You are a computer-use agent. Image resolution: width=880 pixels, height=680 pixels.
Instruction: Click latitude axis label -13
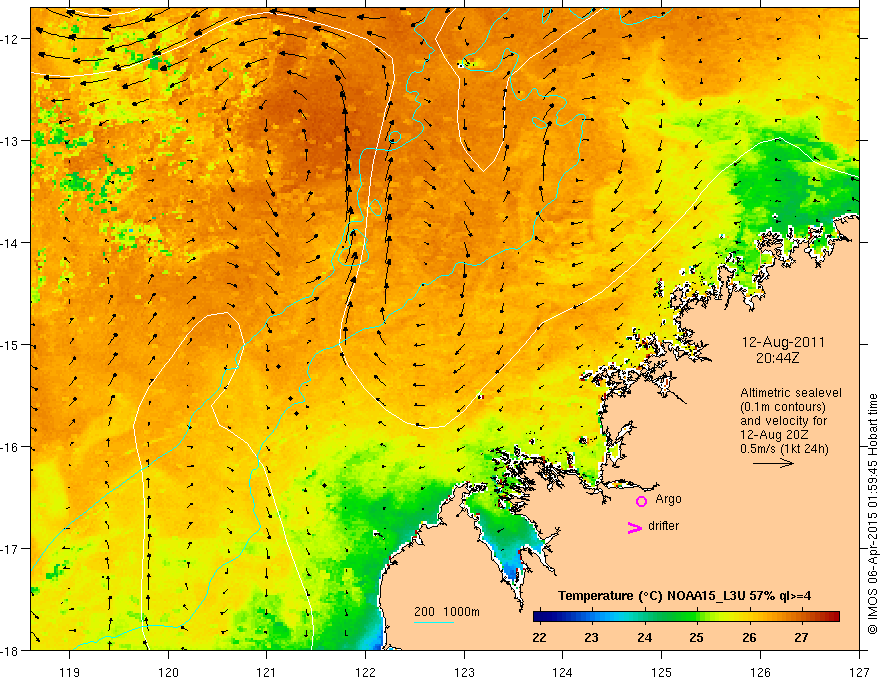(11, 141)
